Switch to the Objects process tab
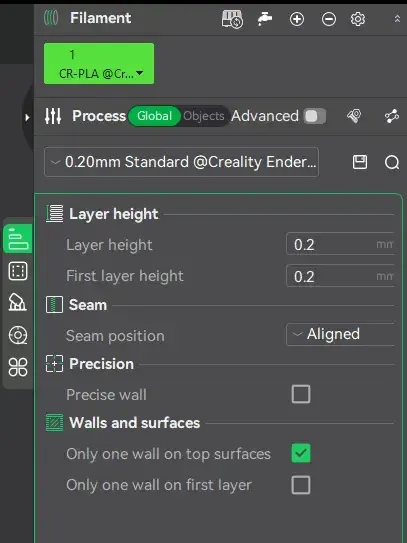Viewport: 407px width, 543px height. (x=204, y=116)
